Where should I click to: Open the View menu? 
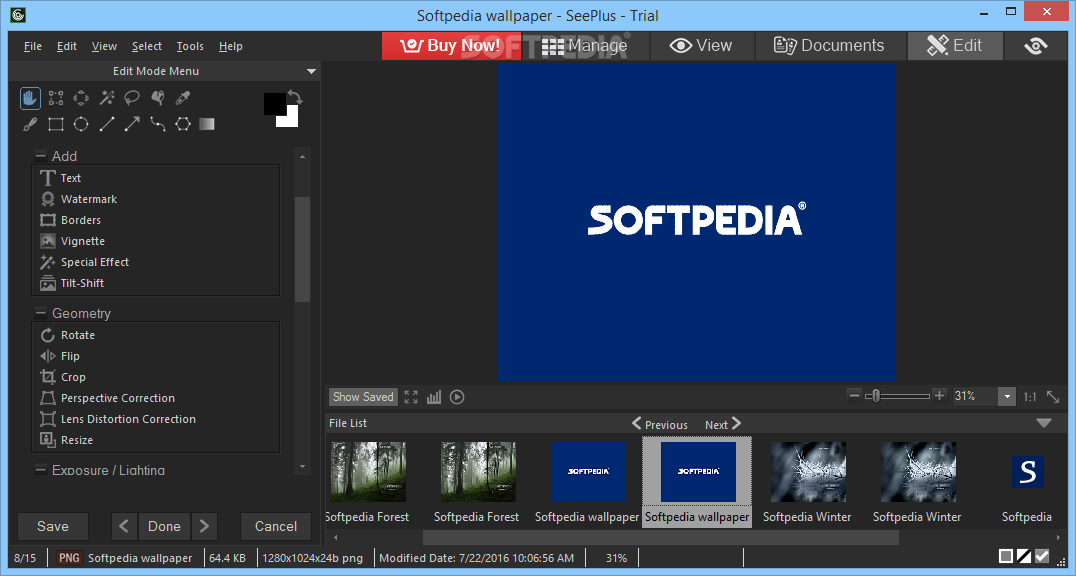click(x=104, y=46)
